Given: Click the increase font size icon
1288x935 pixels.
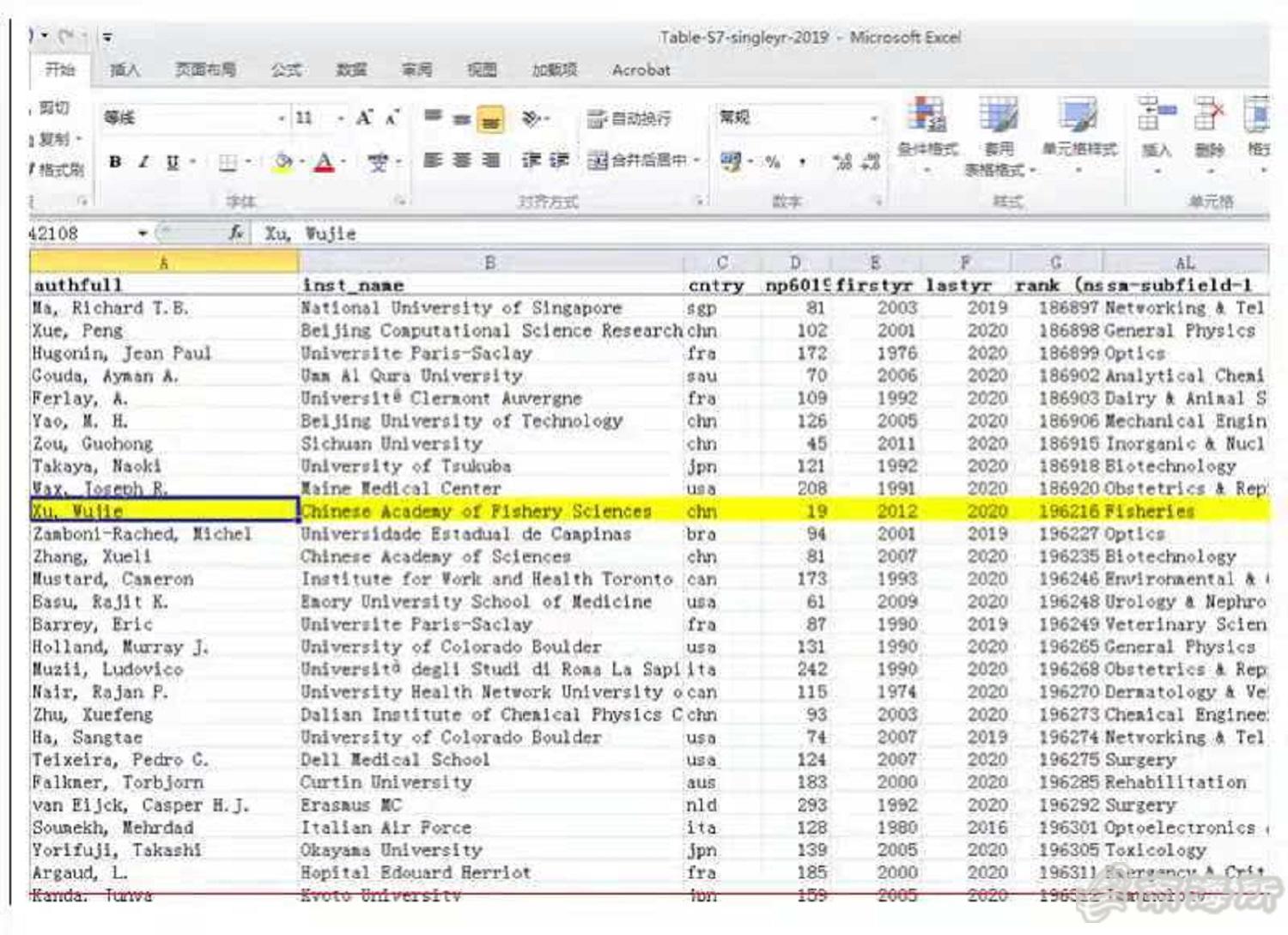Looking at the screenshot, I should [x=364, y=118].
